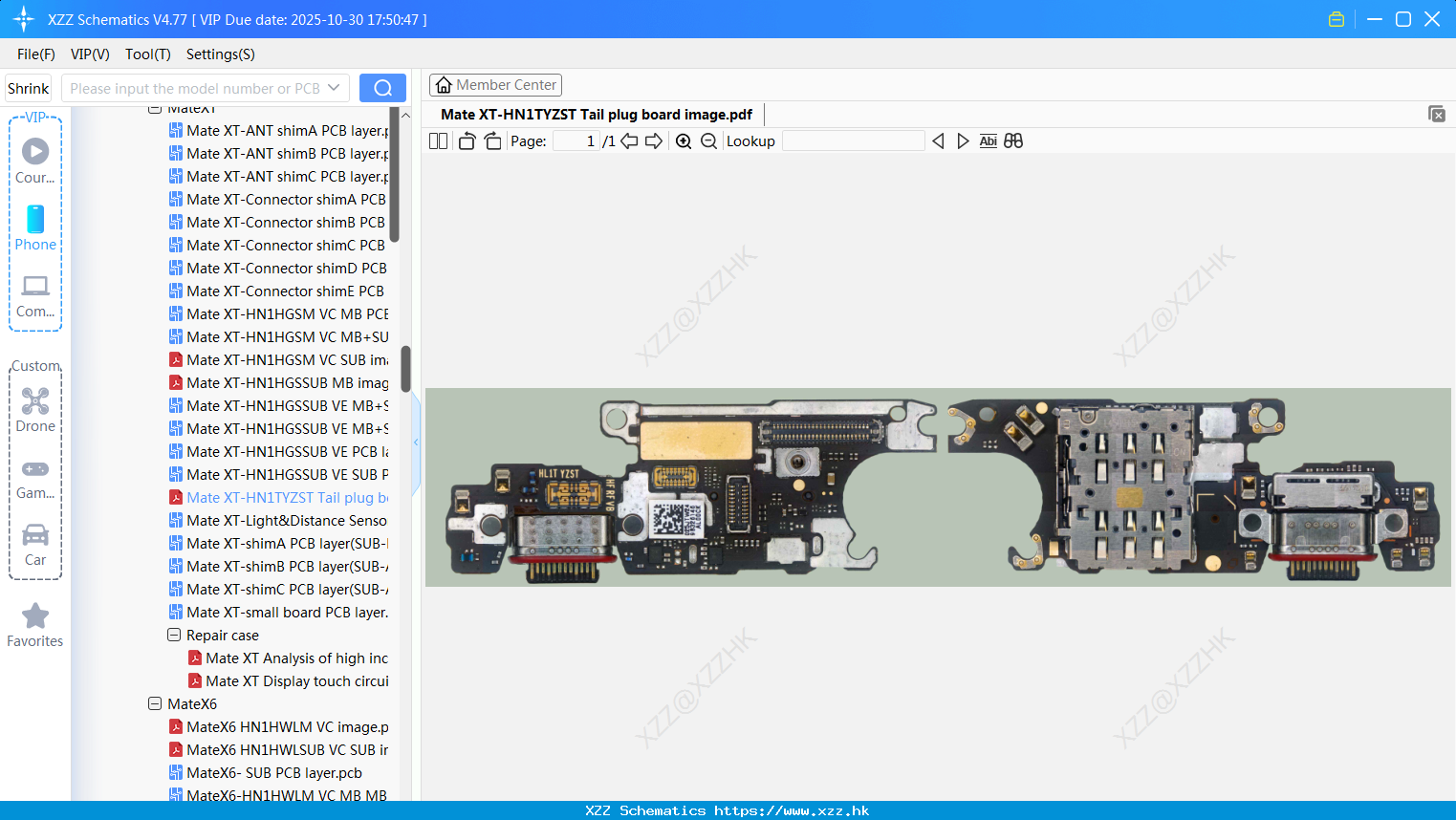This screenshot has width=1456, height=820.
Task: Open Member Center
Action: tap(495, 85)
